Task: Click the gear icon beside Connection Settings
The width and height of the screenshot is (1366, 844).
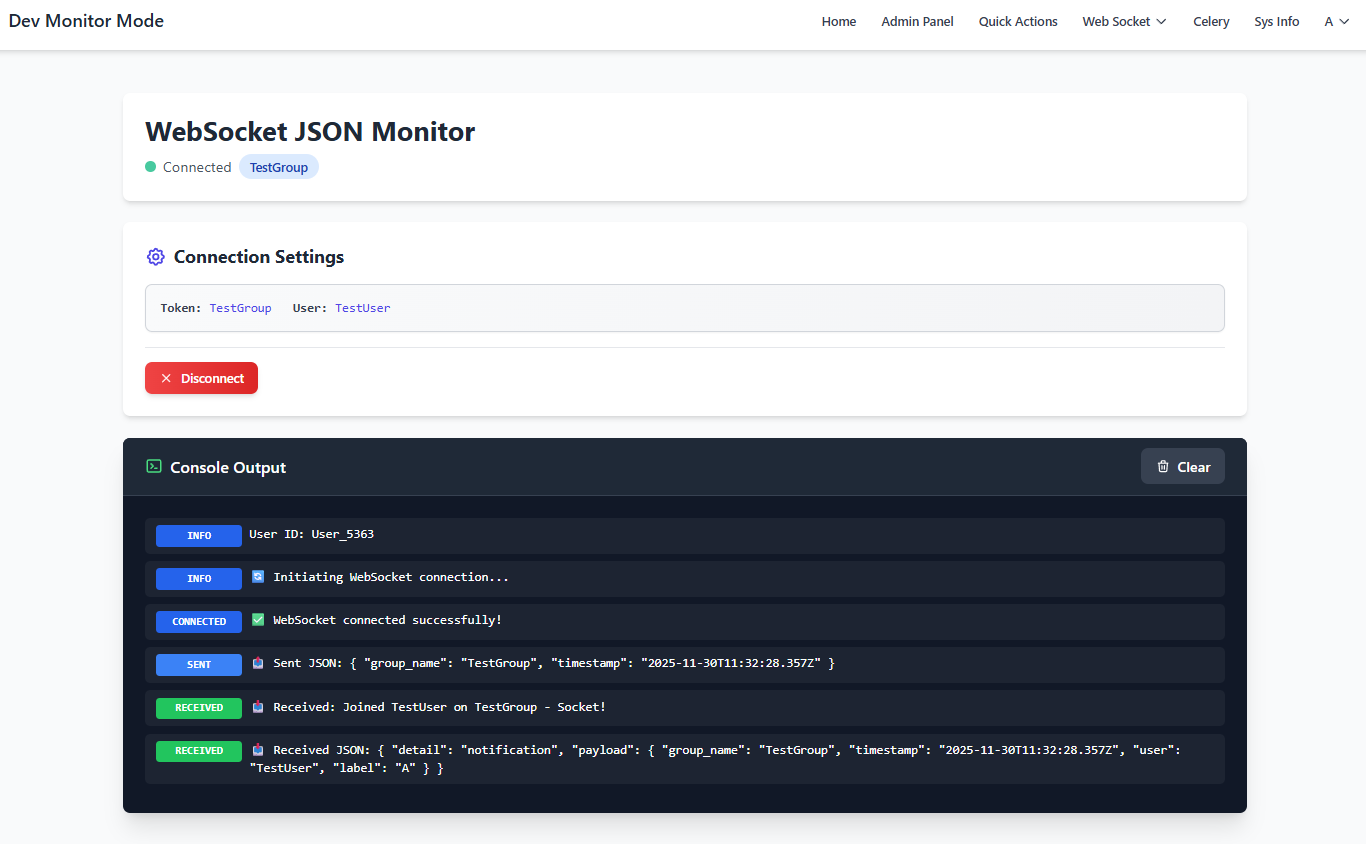Action: coord(155,257)
